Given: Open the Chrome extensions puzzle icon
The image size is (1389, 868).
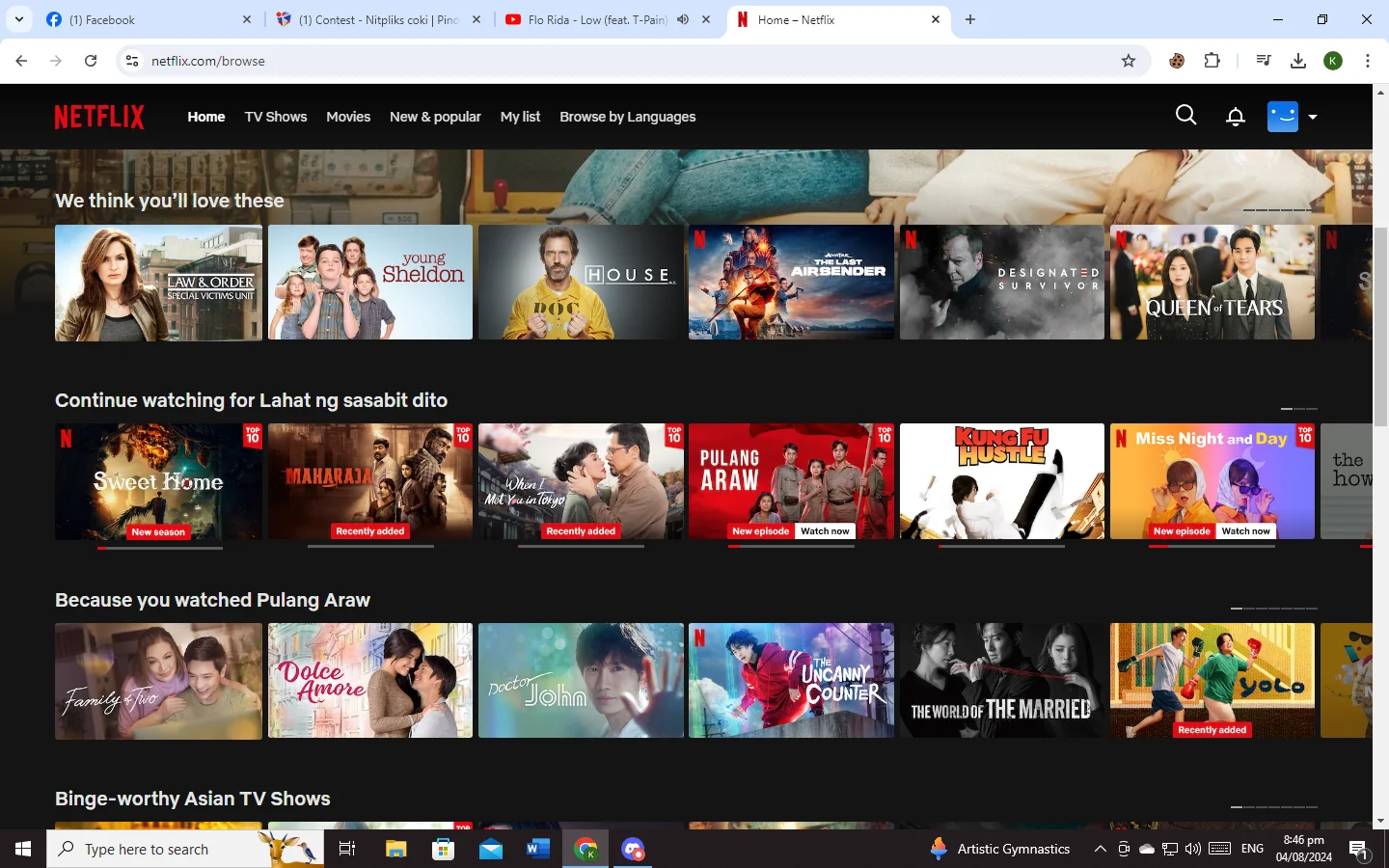Looking at the screenshot, I should point(1212,61).
